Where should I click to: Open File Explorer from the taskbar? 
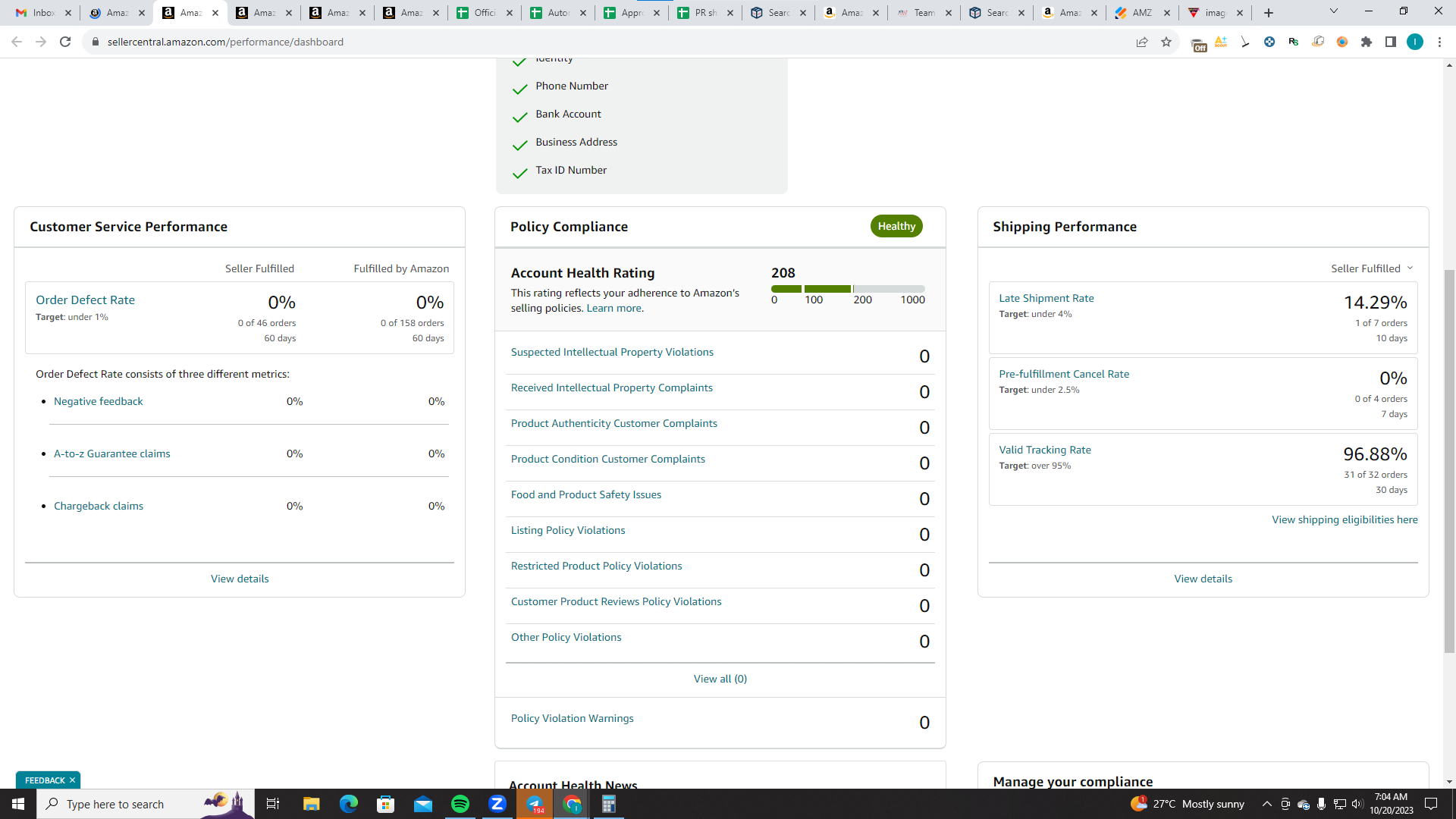[312, 804]
